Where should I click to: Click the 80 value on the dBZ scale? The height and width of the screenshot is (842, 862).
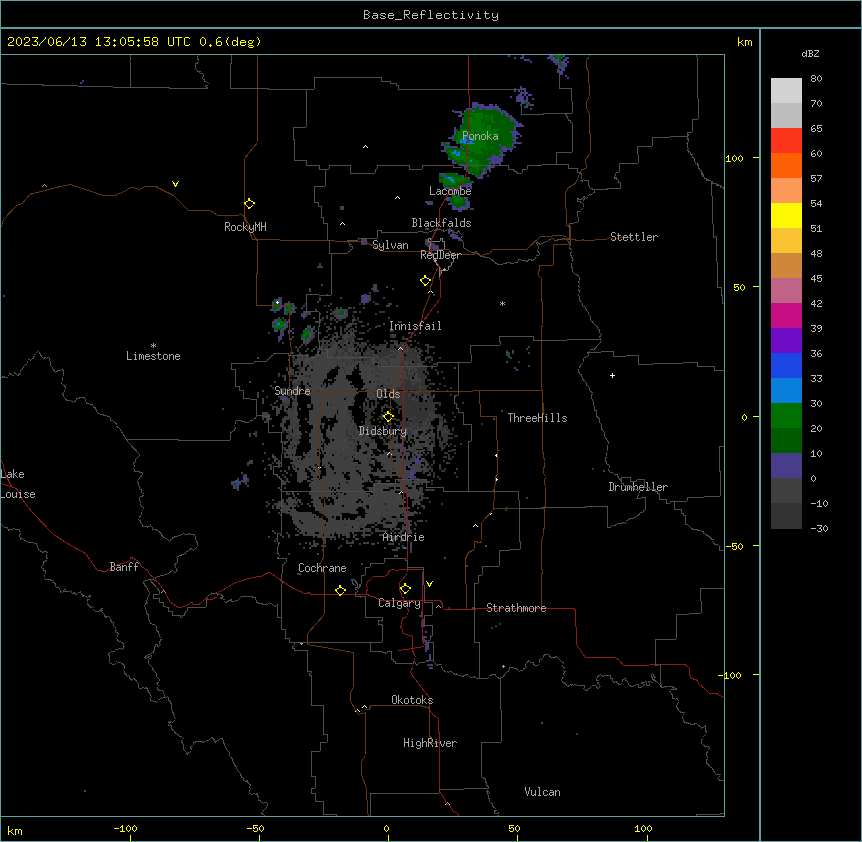tap(816, 79)
